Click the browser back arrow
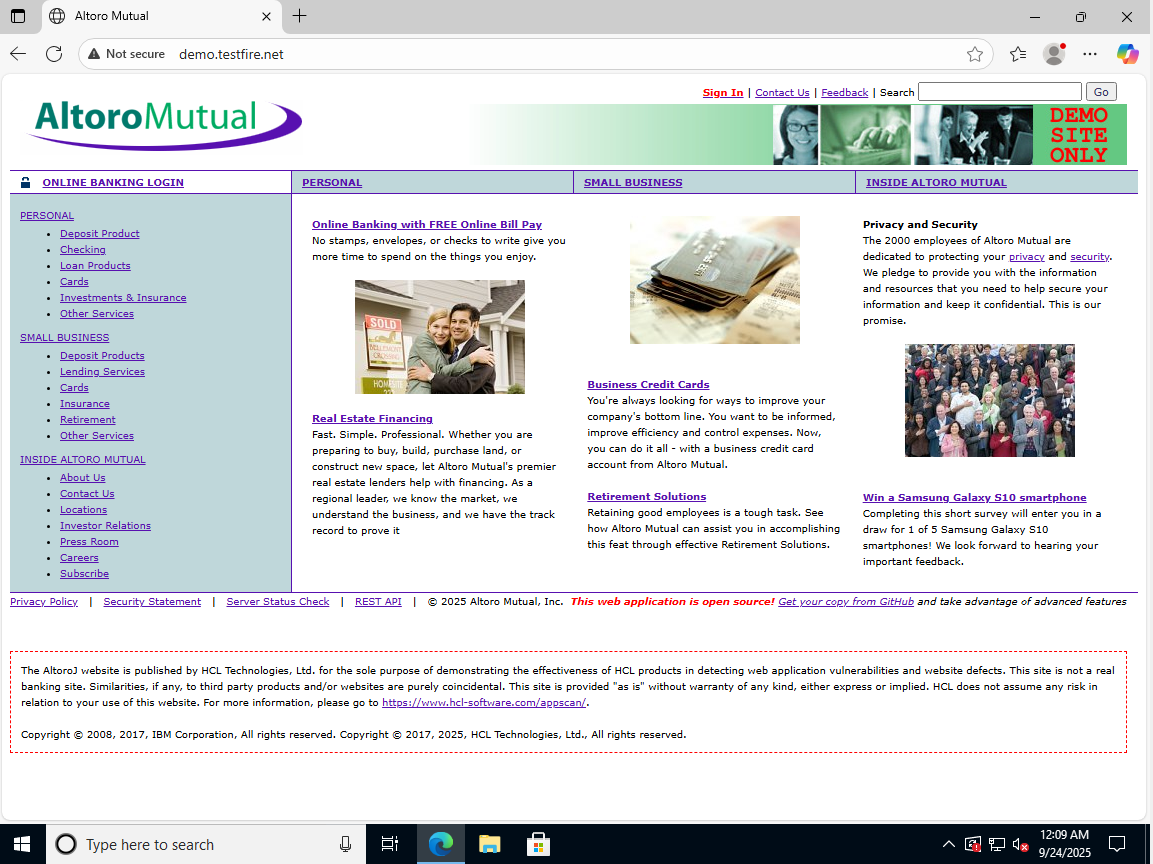The width and height of the screenshot is (1153, 864). pyautogui.click(x=18, y=54)
